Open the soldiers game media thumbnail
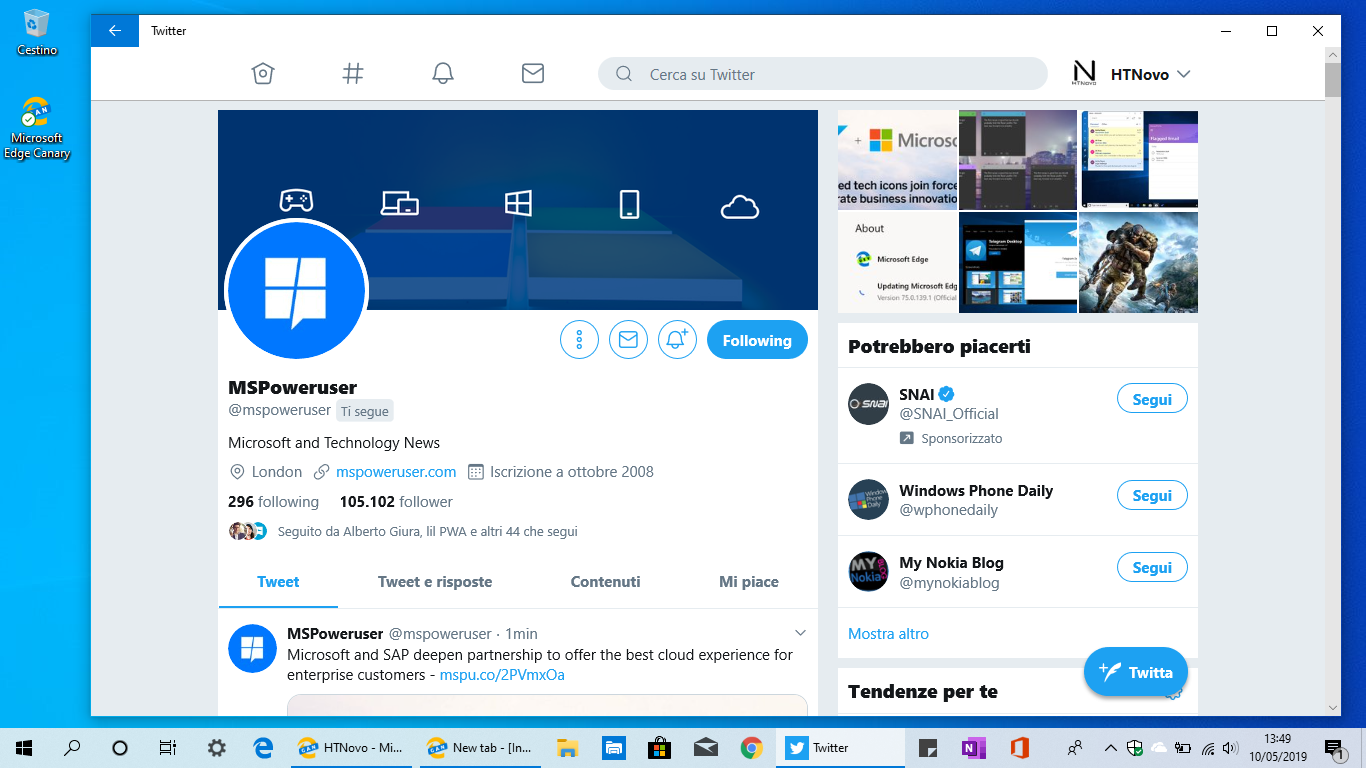The width and height of the screenshot is (1366, 768). 1138,262
